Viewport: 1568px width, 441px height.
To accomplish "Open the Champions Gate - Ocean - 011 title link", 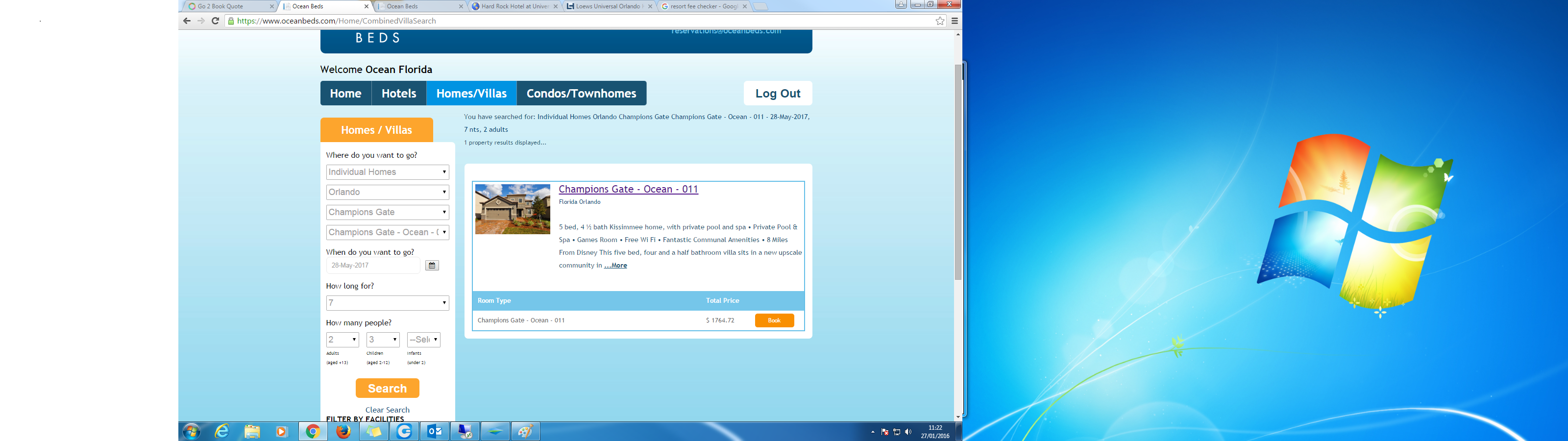I will (628, 190).
